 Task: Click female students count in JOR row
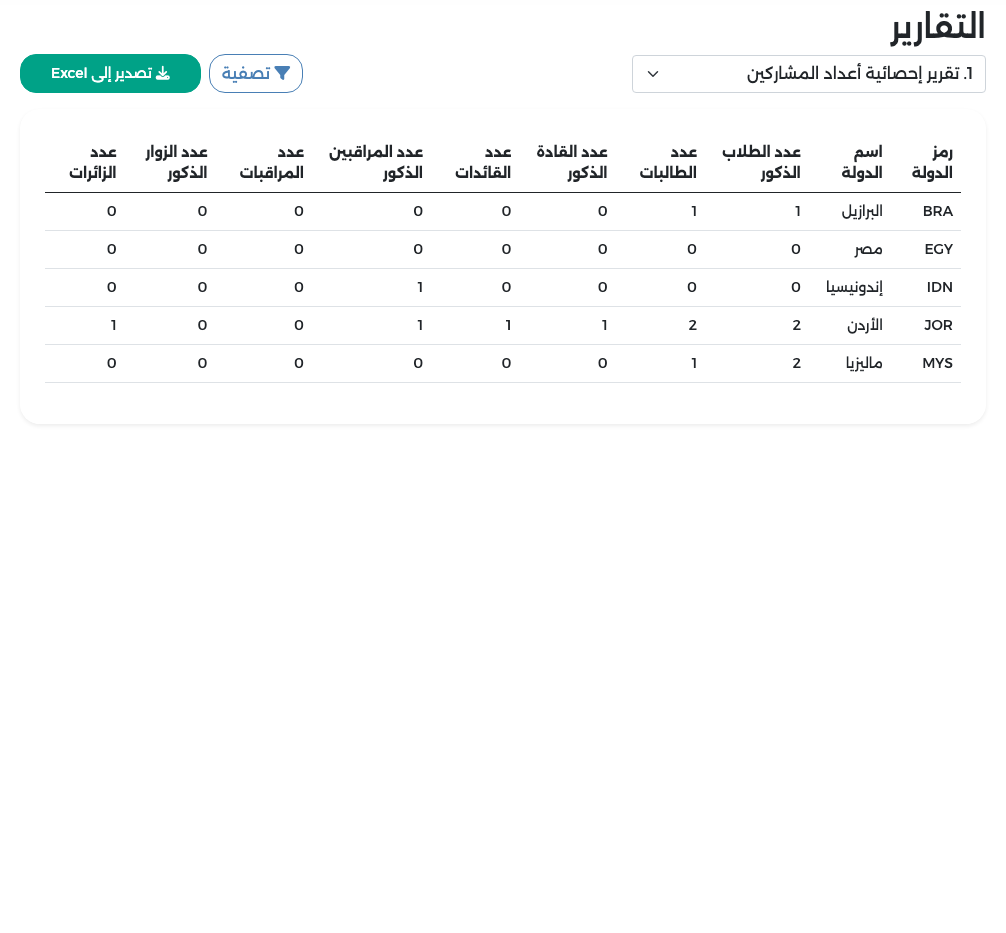point(692,325)
